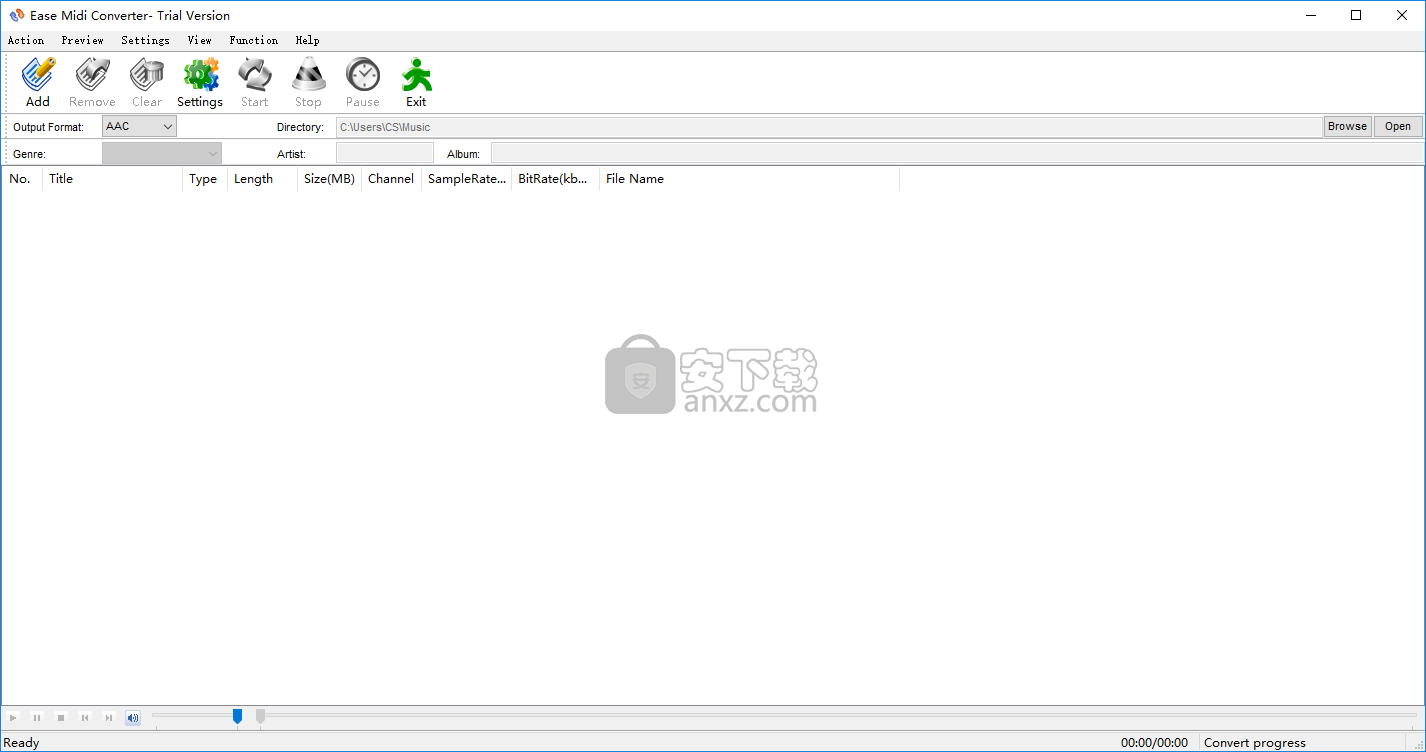Open the Action menu

(26, 40)
